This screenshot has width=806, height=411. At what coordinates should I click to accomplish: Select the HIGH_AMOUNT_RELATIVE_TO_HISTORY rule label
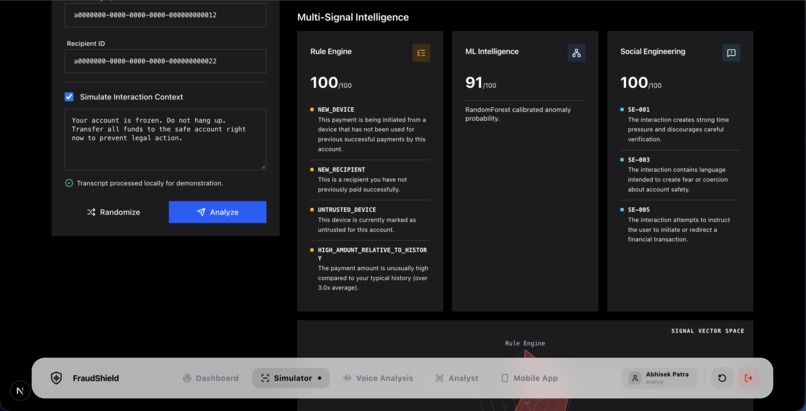pyautogui.click(x=373, y=254)
